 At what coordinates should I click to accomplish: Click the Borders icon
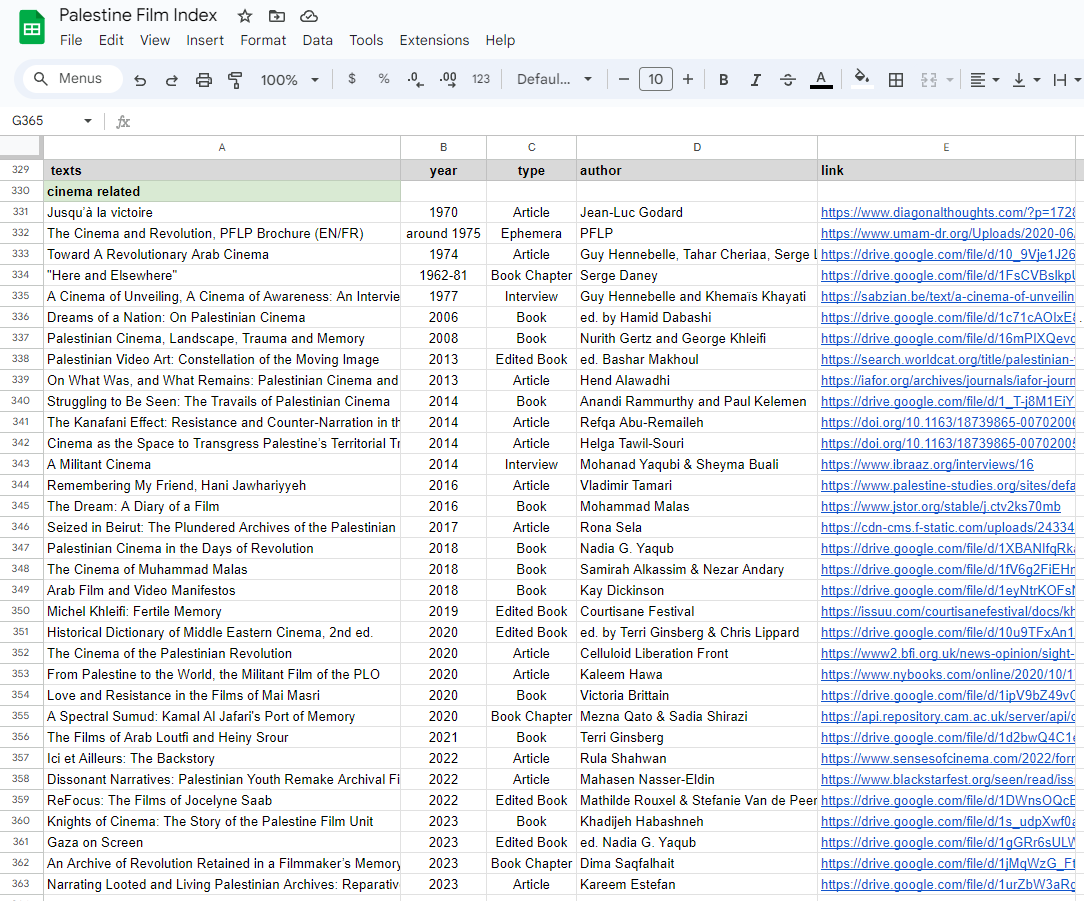click(896, 80)
